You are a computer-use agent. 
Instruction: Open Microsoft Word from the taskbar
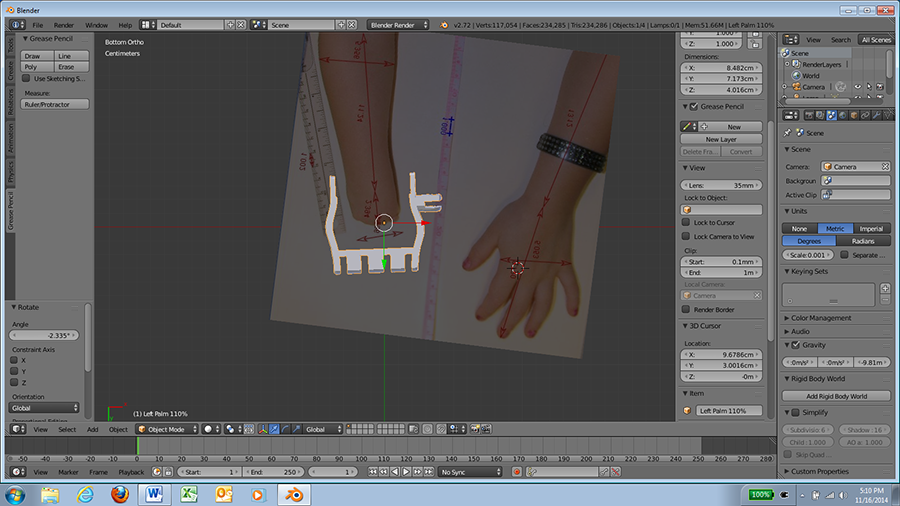click(x=154, y=494)
